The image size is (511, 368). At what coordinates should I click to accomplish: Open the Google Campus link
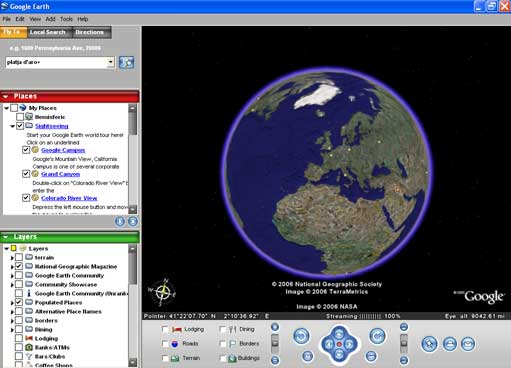click(63, 150)
